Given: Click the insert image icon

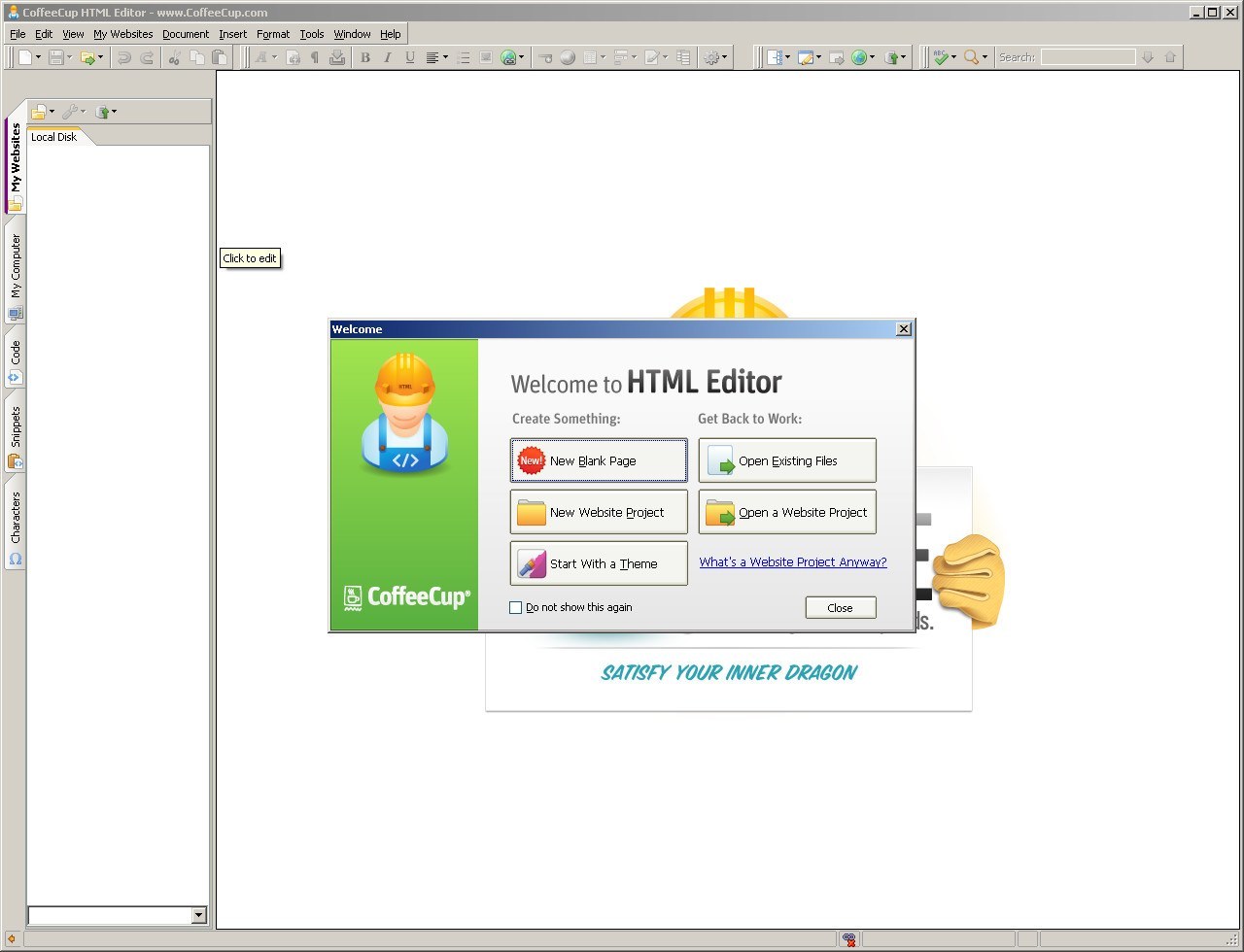Looking at the screenshot, I should (486, 57).
